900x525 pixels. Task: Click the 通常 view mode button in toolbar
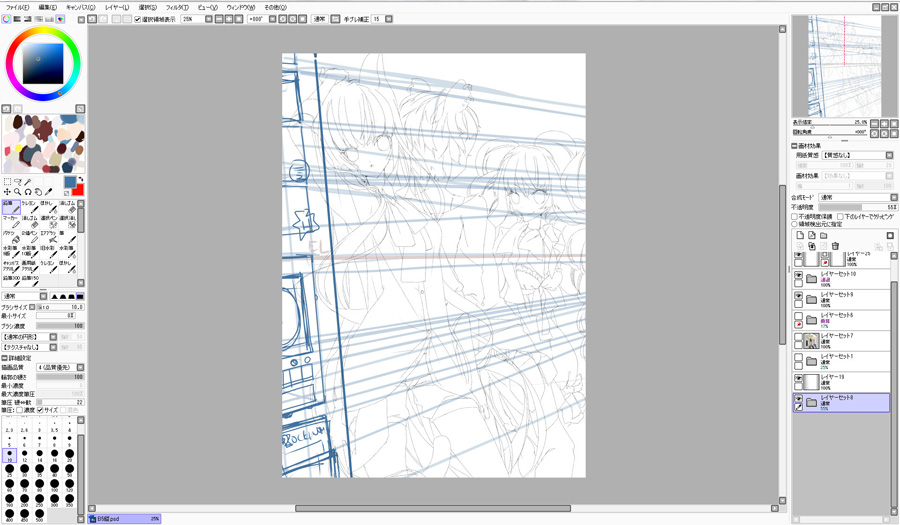click(319, 19)
